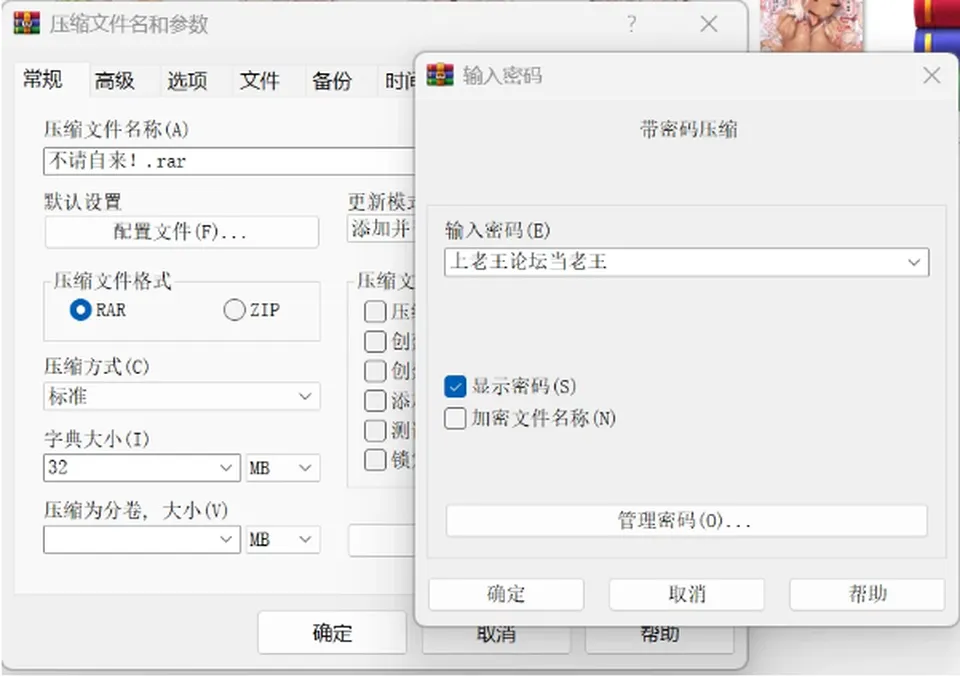960x677 pixels.
Task: Click the 输入密码(E) label
Action: [497, 231]
